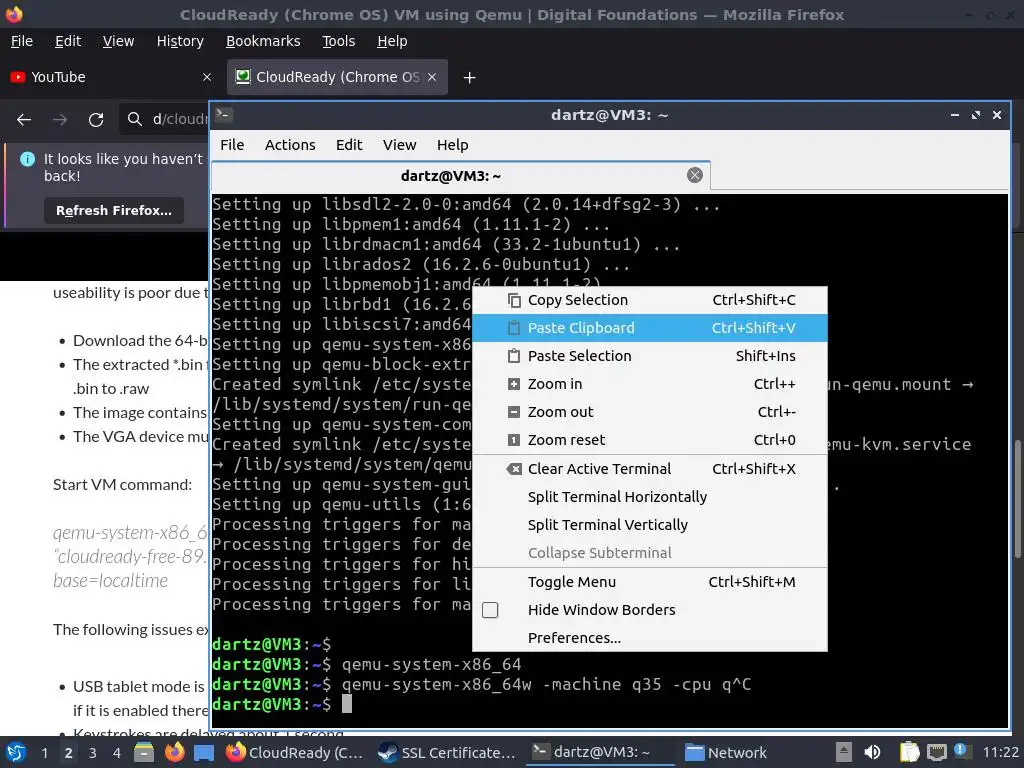The image size is (1024, 768).
Task: Open terminal File menu
Action: 232,145
